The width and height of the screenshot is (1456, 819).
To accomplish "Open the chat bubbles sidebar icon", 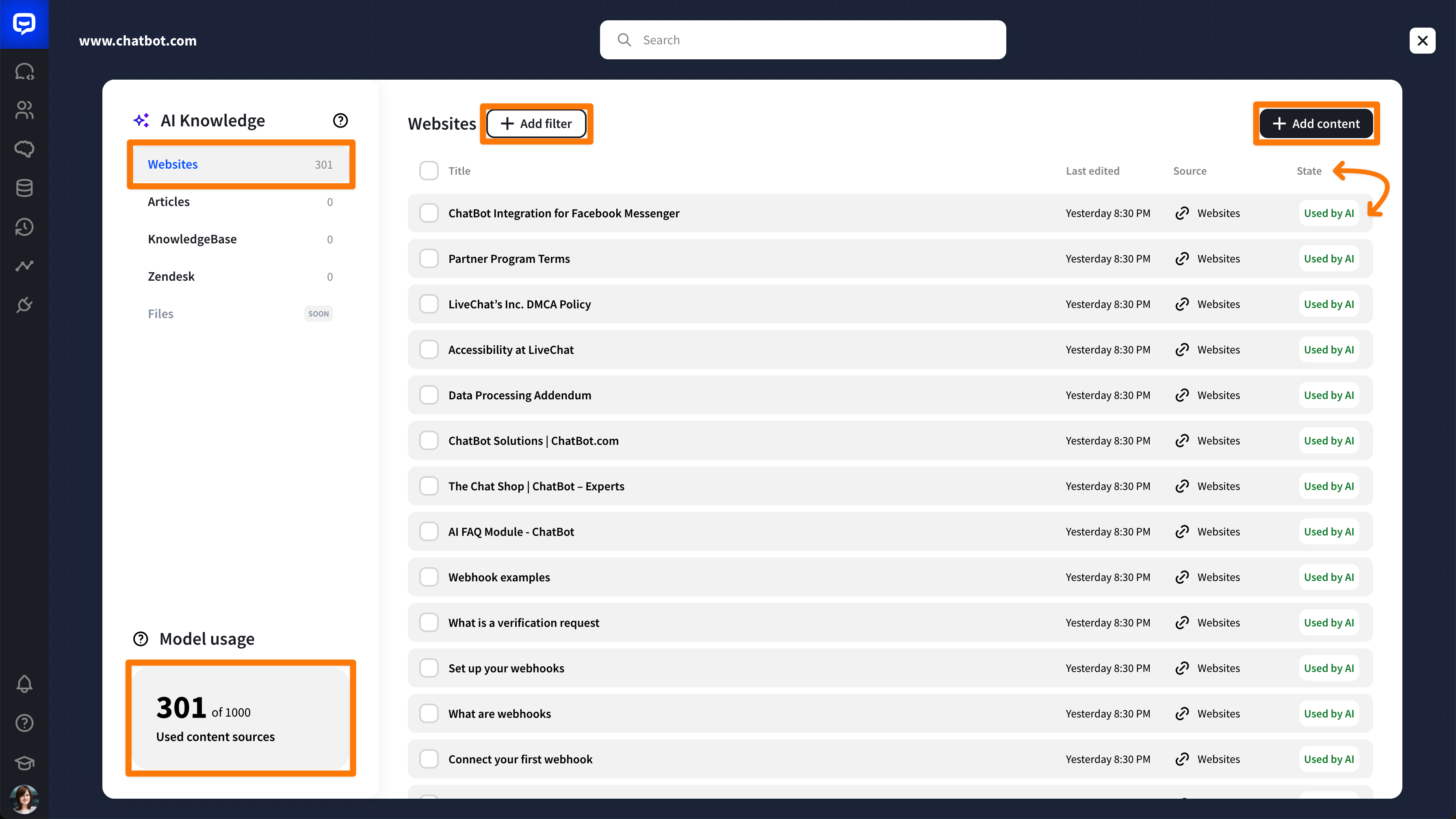I will point(24,72).
